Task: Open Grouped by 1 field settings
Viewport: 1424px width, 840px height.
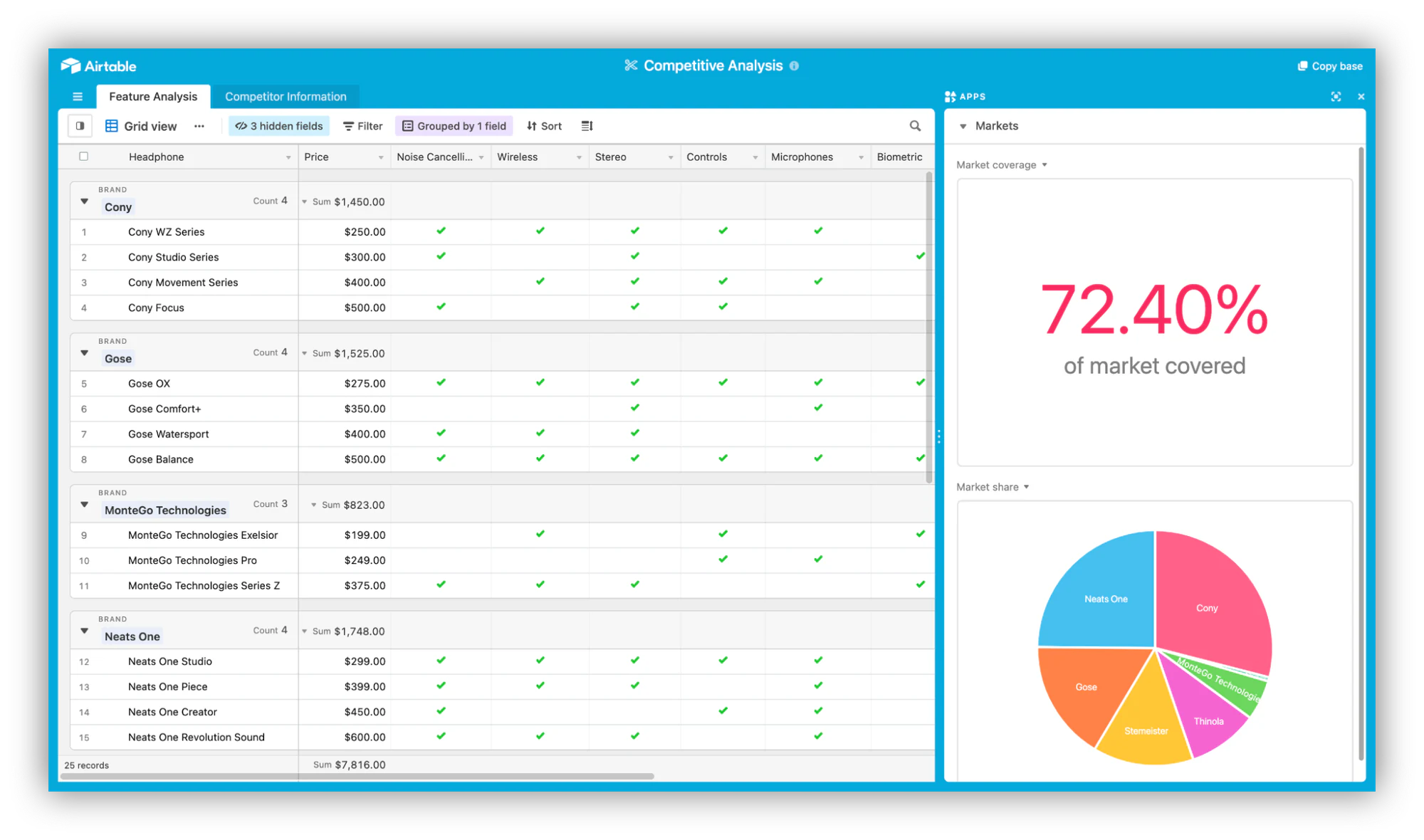Action: coord(454,126)
